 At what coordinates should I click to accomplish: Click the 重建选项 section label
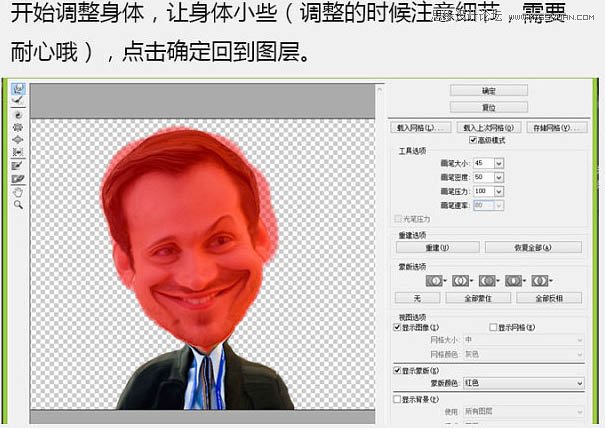point(412,235)
